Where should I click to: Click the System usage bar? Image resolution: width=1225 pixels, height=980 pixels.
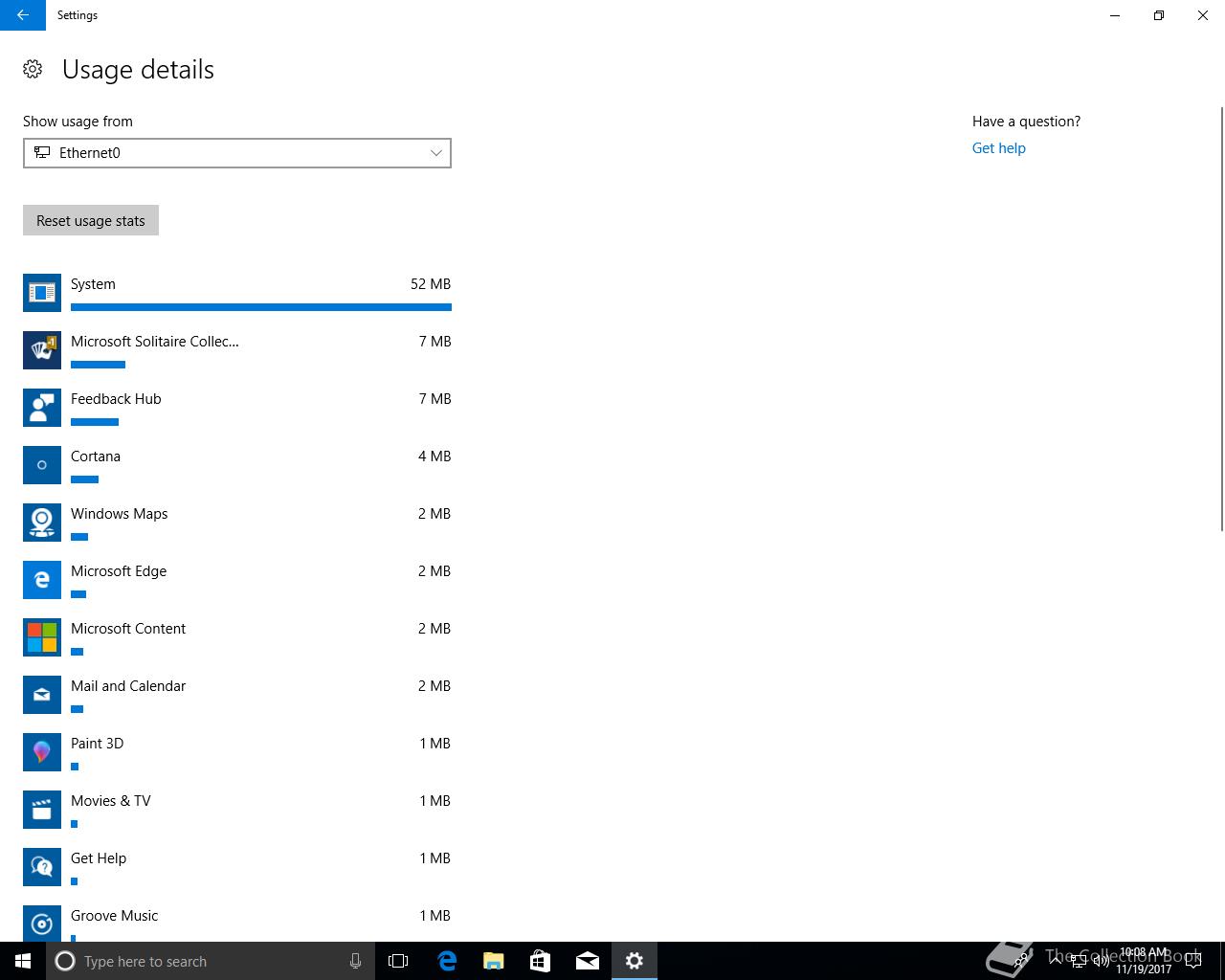(x=261, y=307)
